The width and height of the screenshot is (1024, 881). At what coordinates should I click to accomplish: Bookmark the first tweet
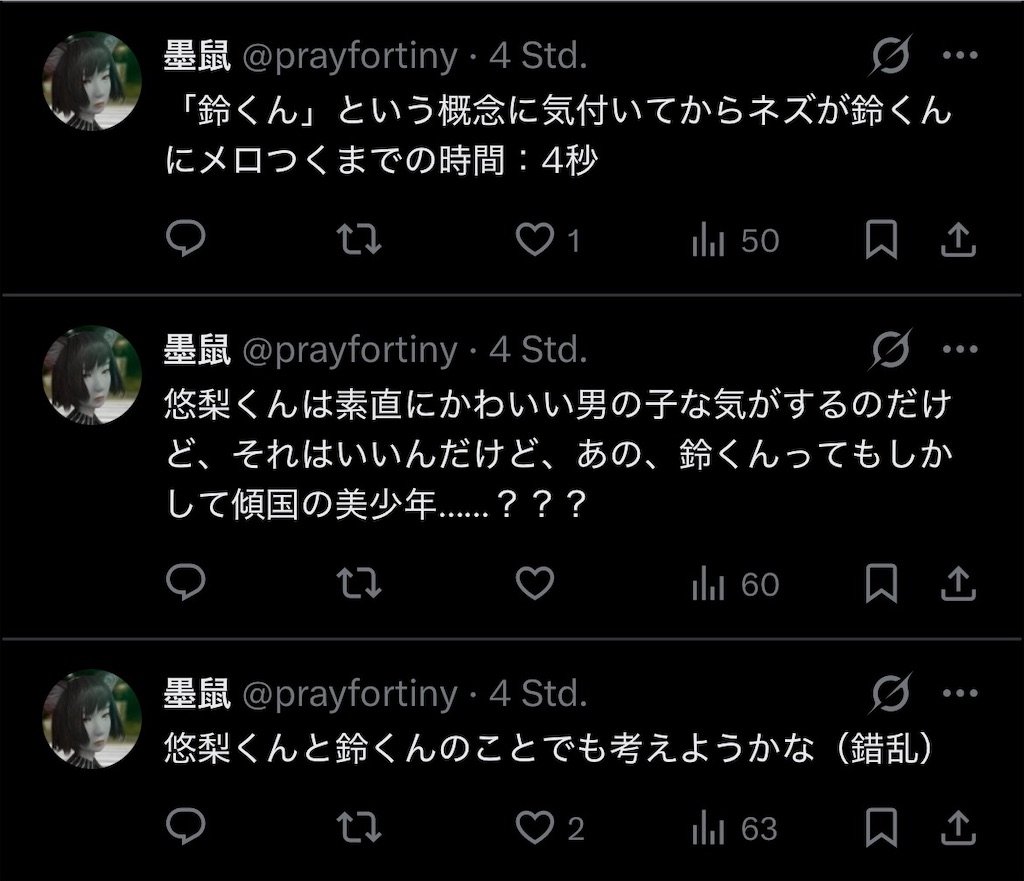pyautogui.click(x=881, y=239)
